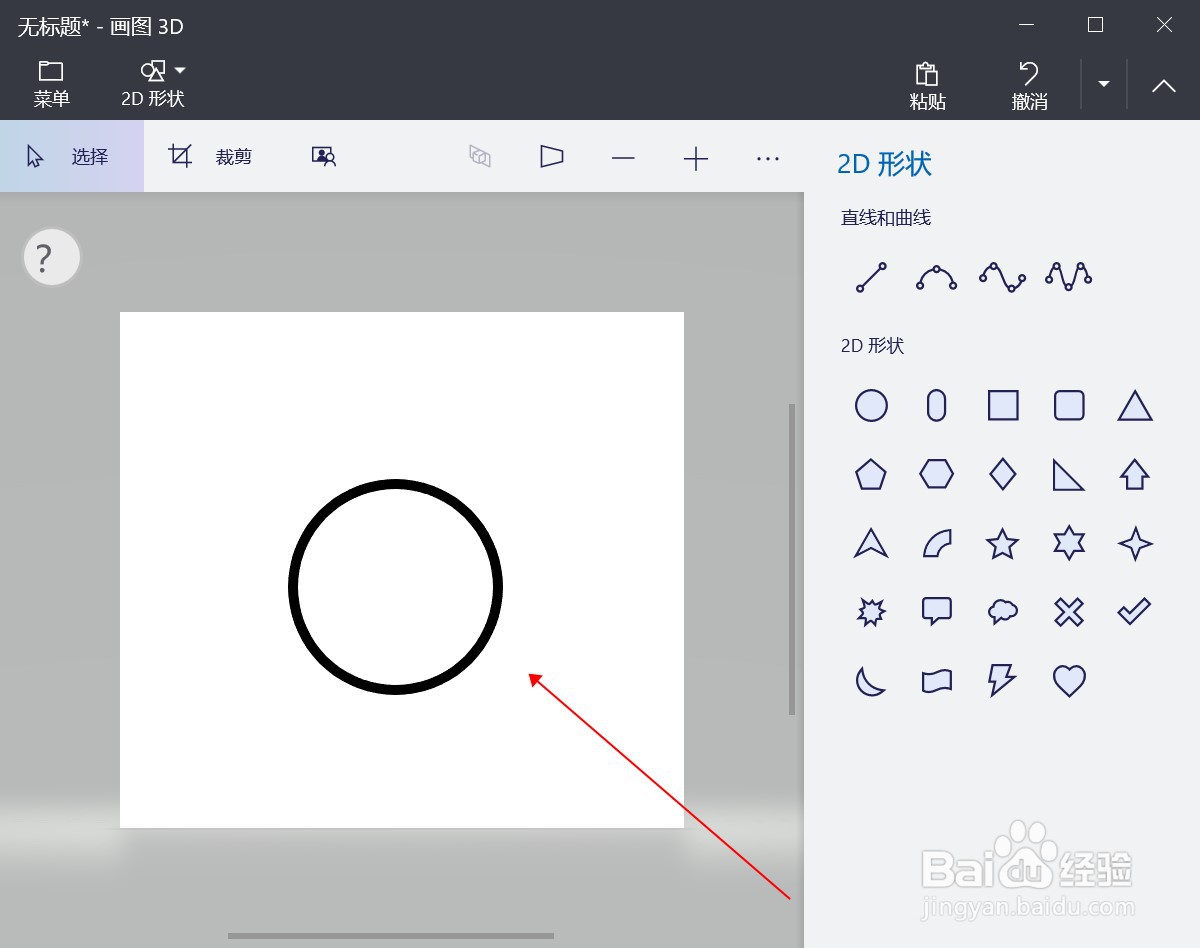Zoom in with the plus button
This screenshot has height=948, width=1200.
[696, 158]
